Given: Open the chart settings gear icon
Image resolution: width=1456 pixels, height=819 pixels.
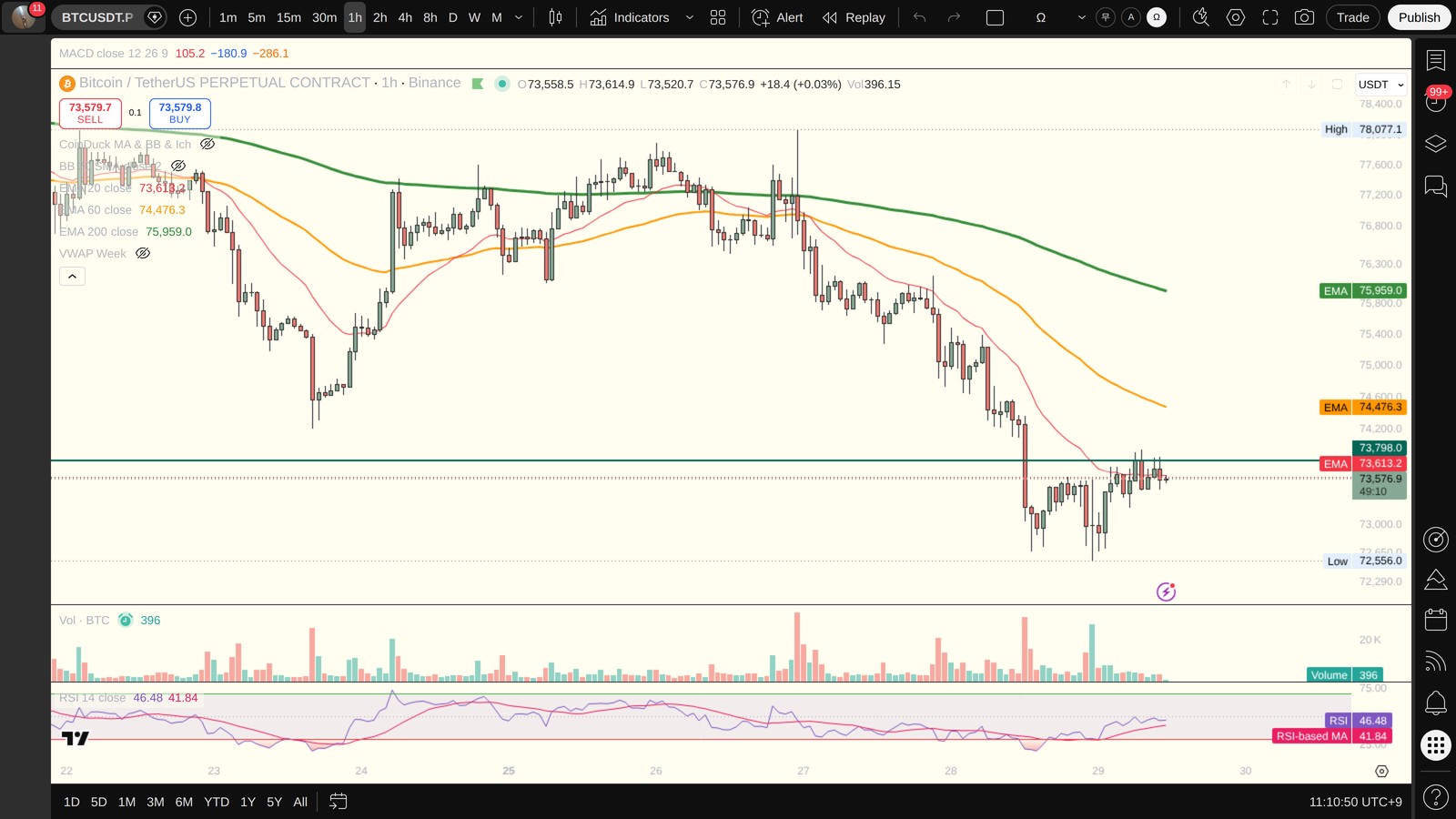Looking at the screenshot, I should point(1236,17).
